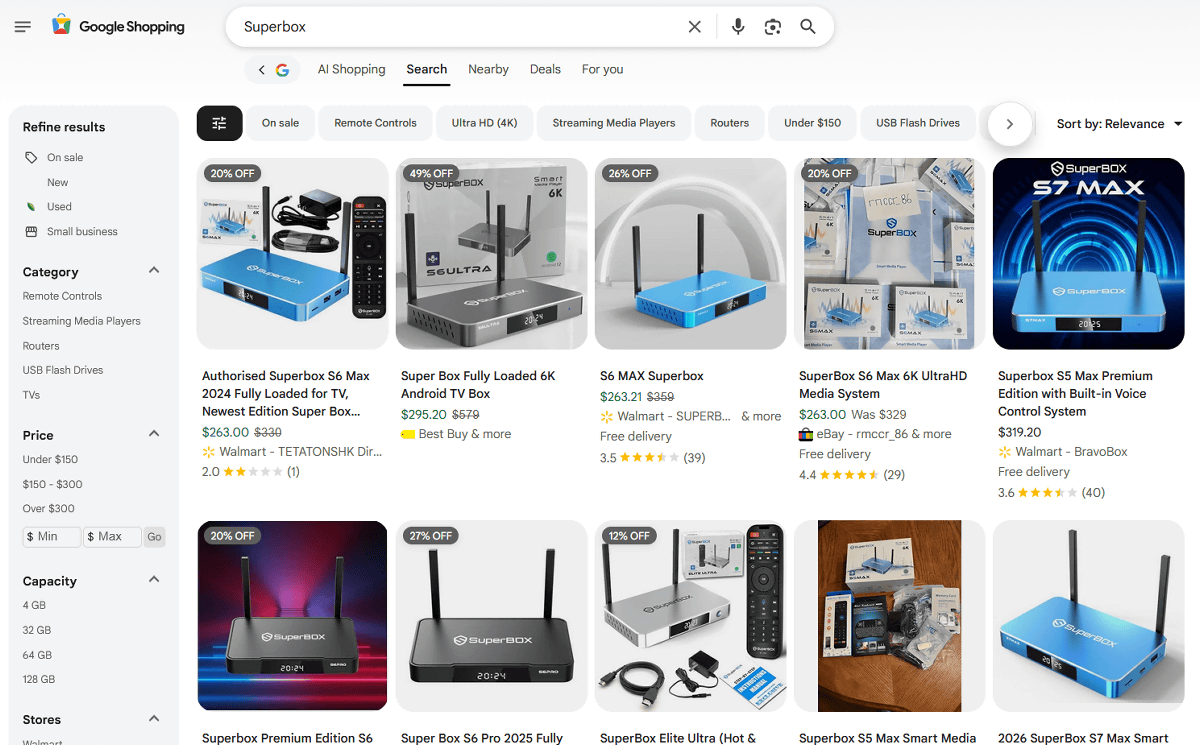Screen dimensions: 1200x745
Task: Click the Google Shopping logo
Action: coord(119,27)
